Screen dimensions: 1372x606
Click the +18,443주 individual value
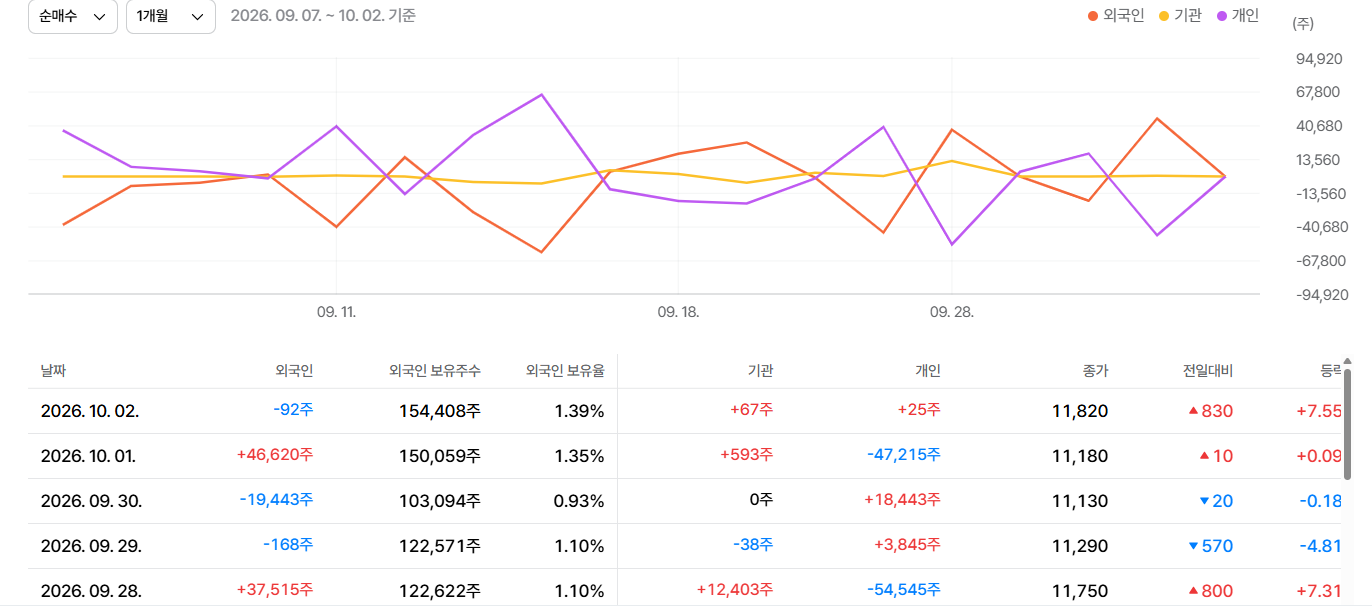point(905,500)
